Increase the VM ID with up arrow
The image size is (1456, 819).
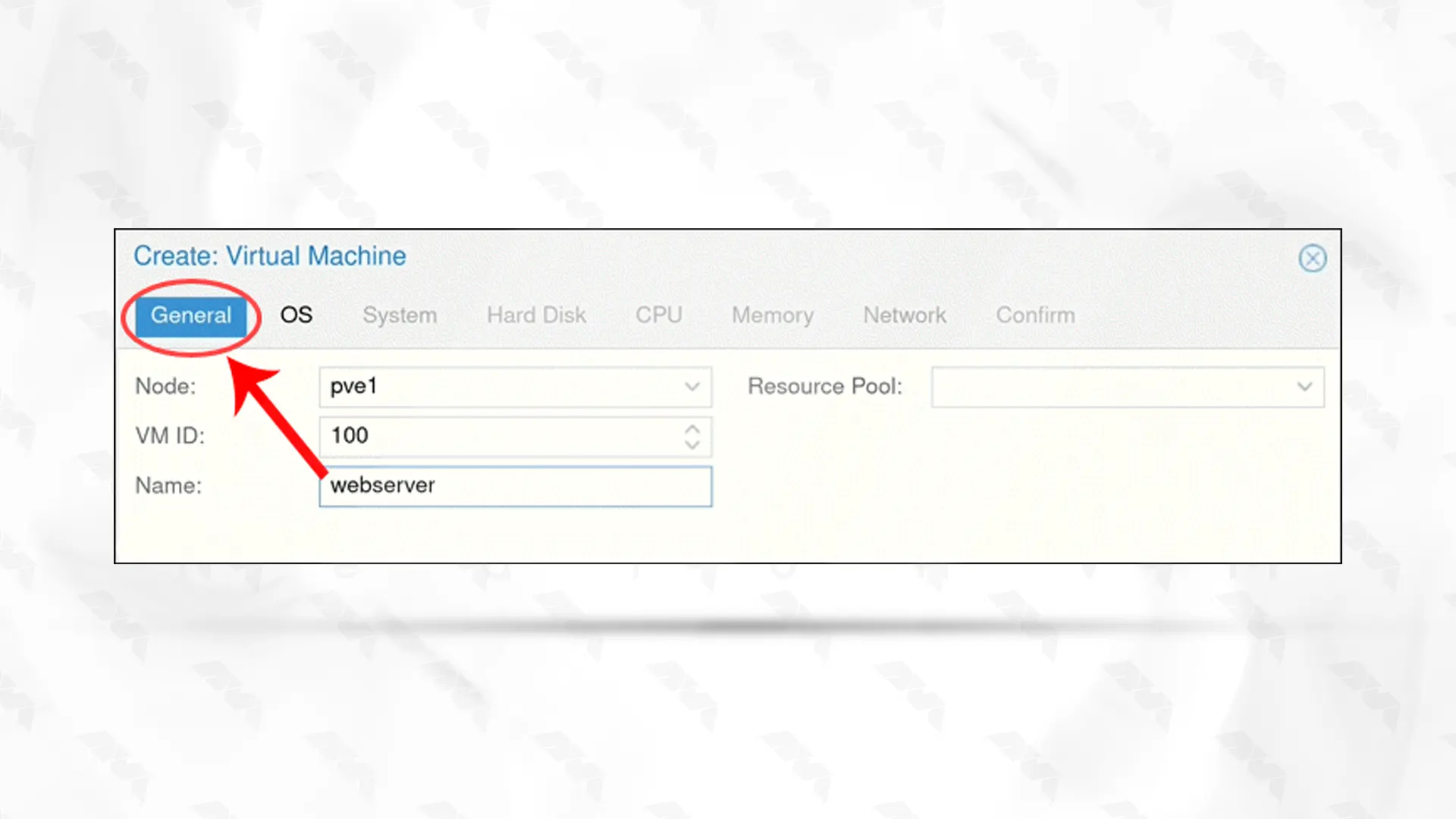(x=692, y=428)
